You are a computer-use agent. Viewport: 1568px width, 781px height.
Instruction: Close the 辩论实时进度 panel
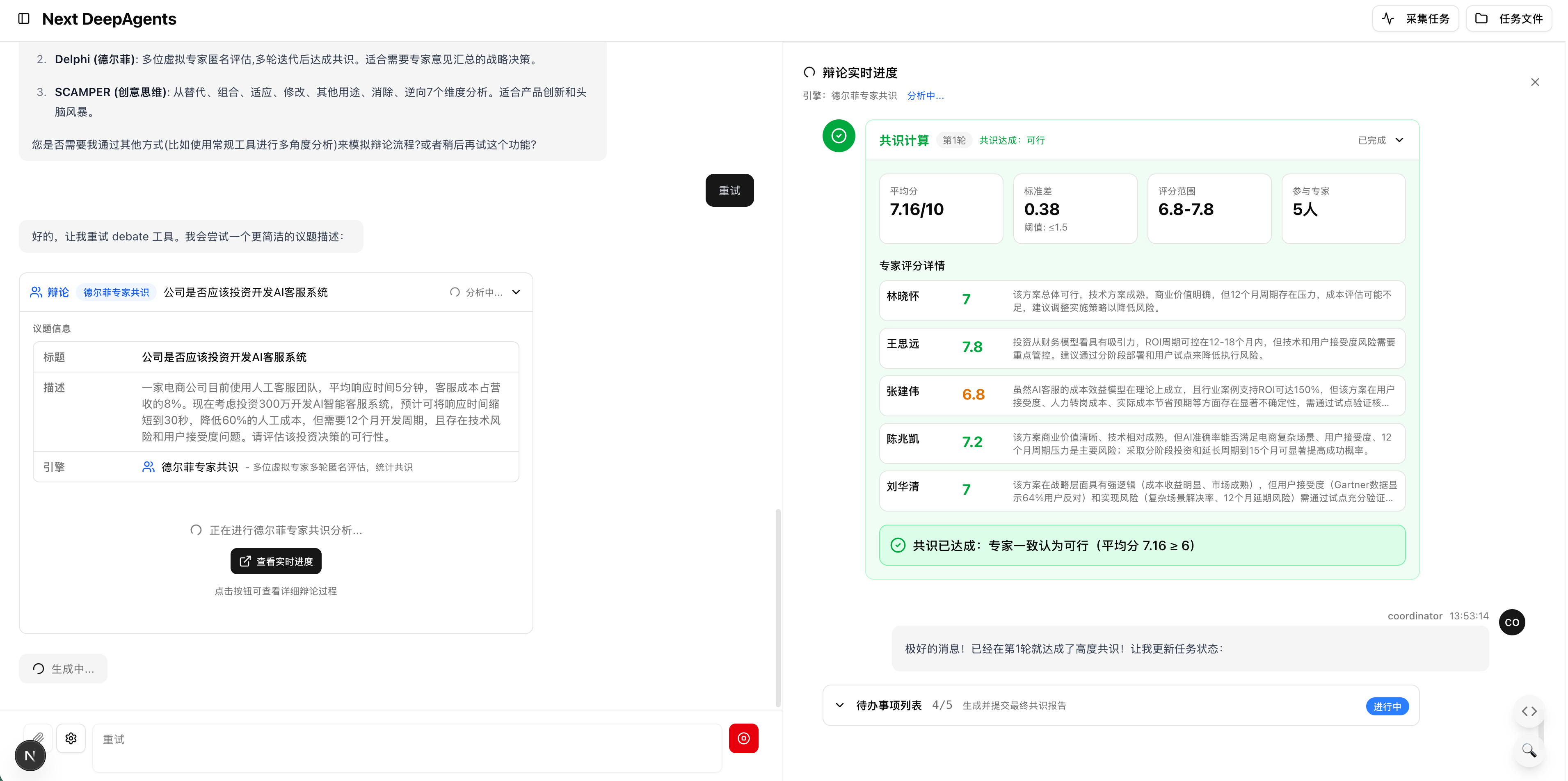tap(1534, 82)
